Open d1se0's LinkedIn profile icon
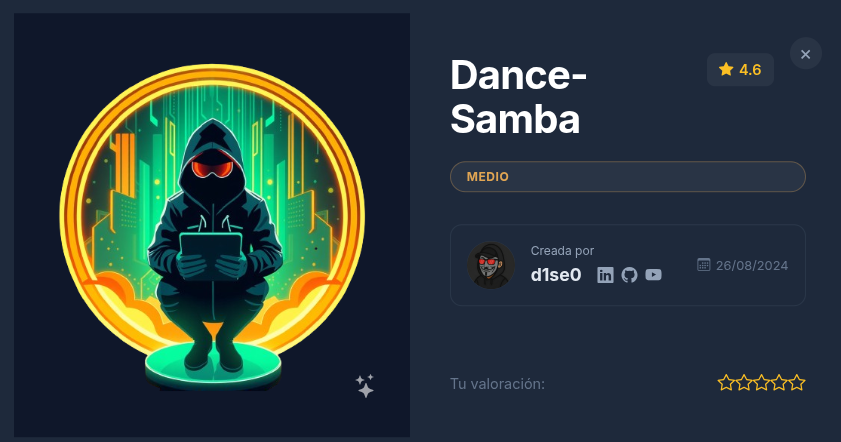Image resolution: width=841 pixels, height=442 pixels. click(605, 275)
